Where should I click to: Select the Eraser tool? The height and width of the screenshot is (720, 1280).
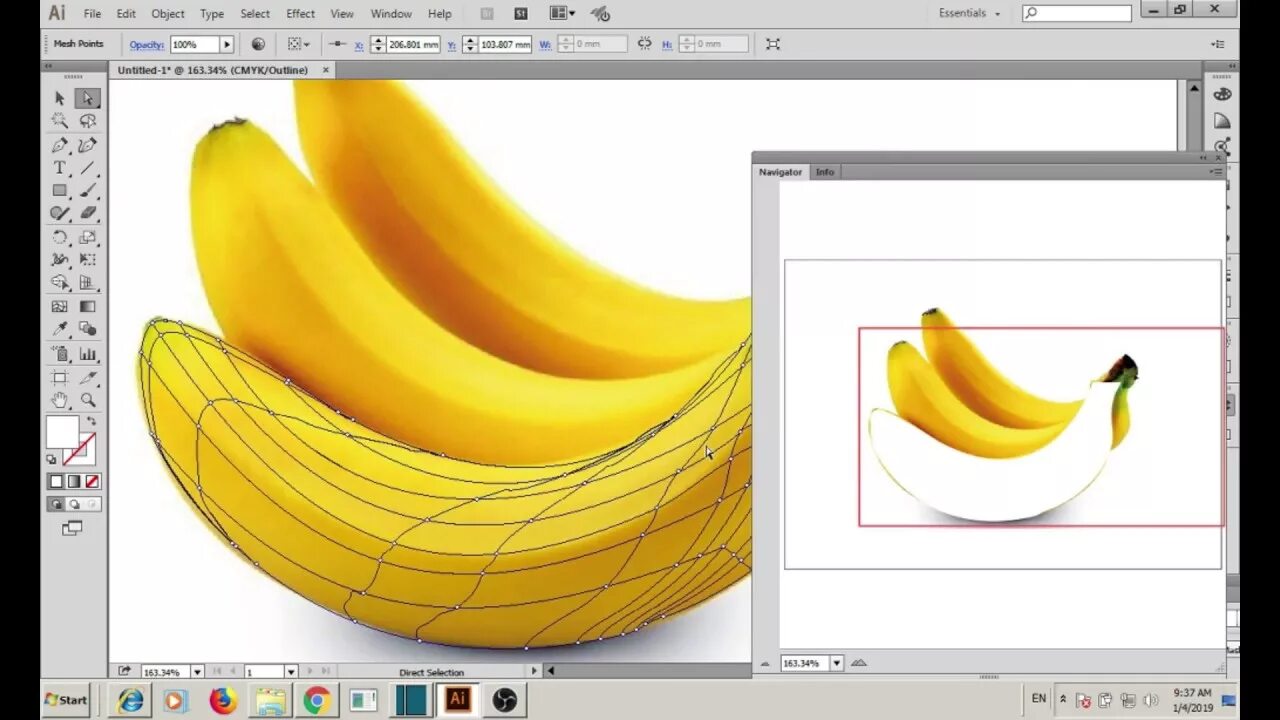(x=88, y=213)
